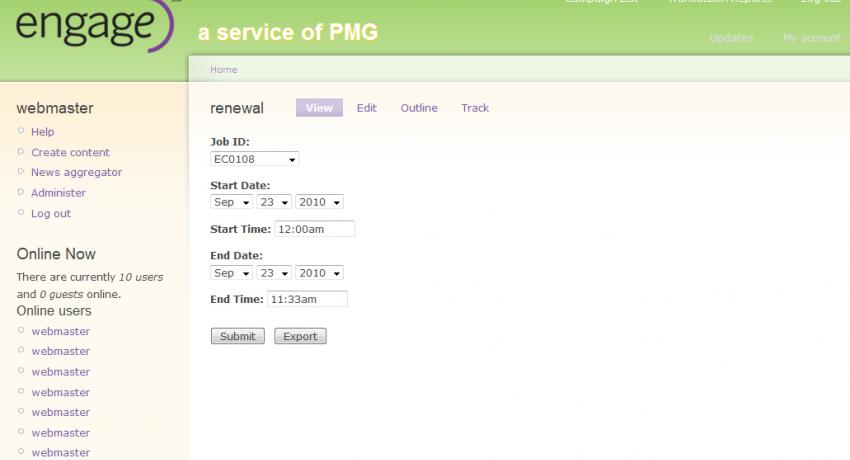Open the End Date month dropdown

click(x=231, y=273)
